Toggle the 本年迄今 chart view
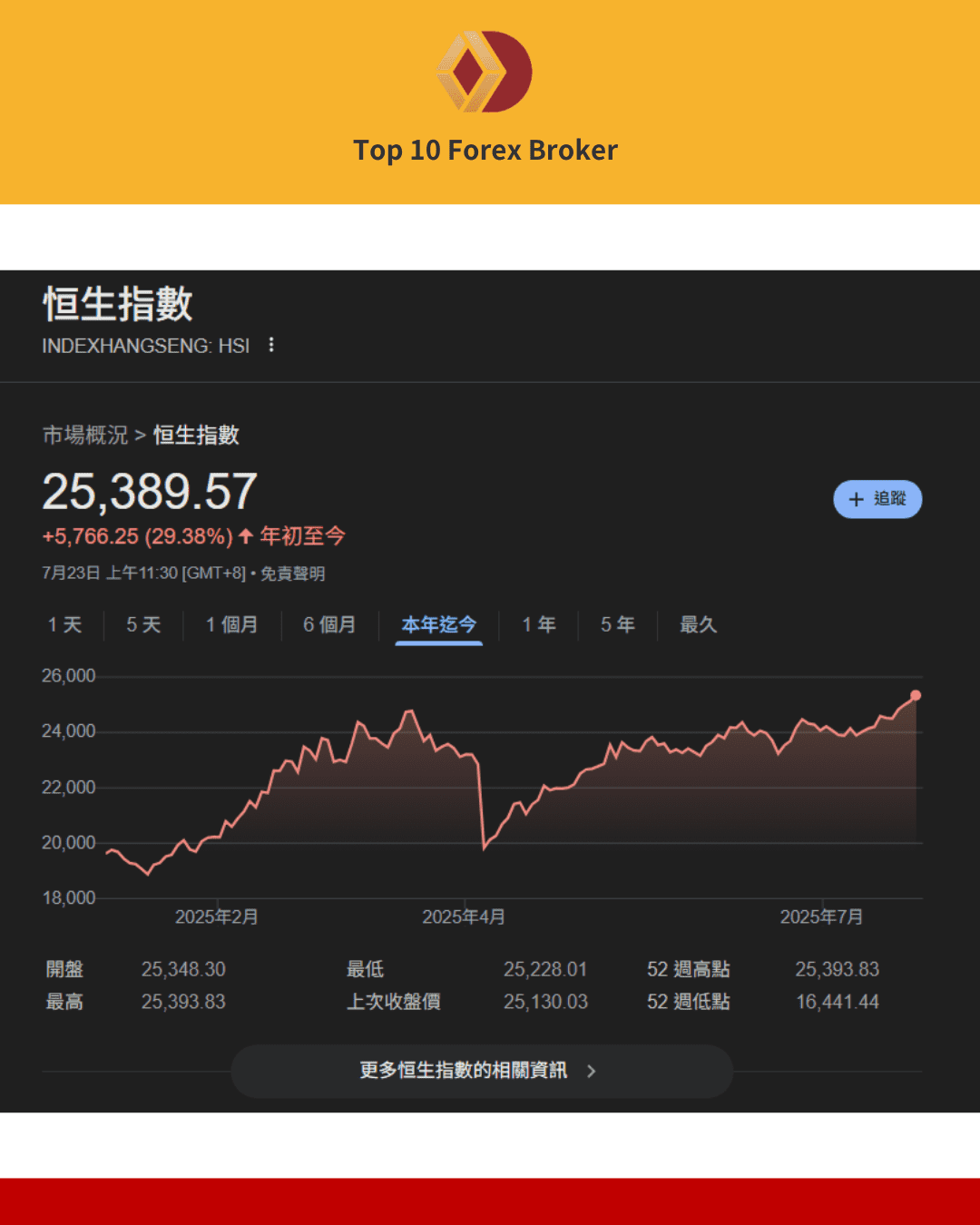The image size is (980, 1225). tap(438, 624)
